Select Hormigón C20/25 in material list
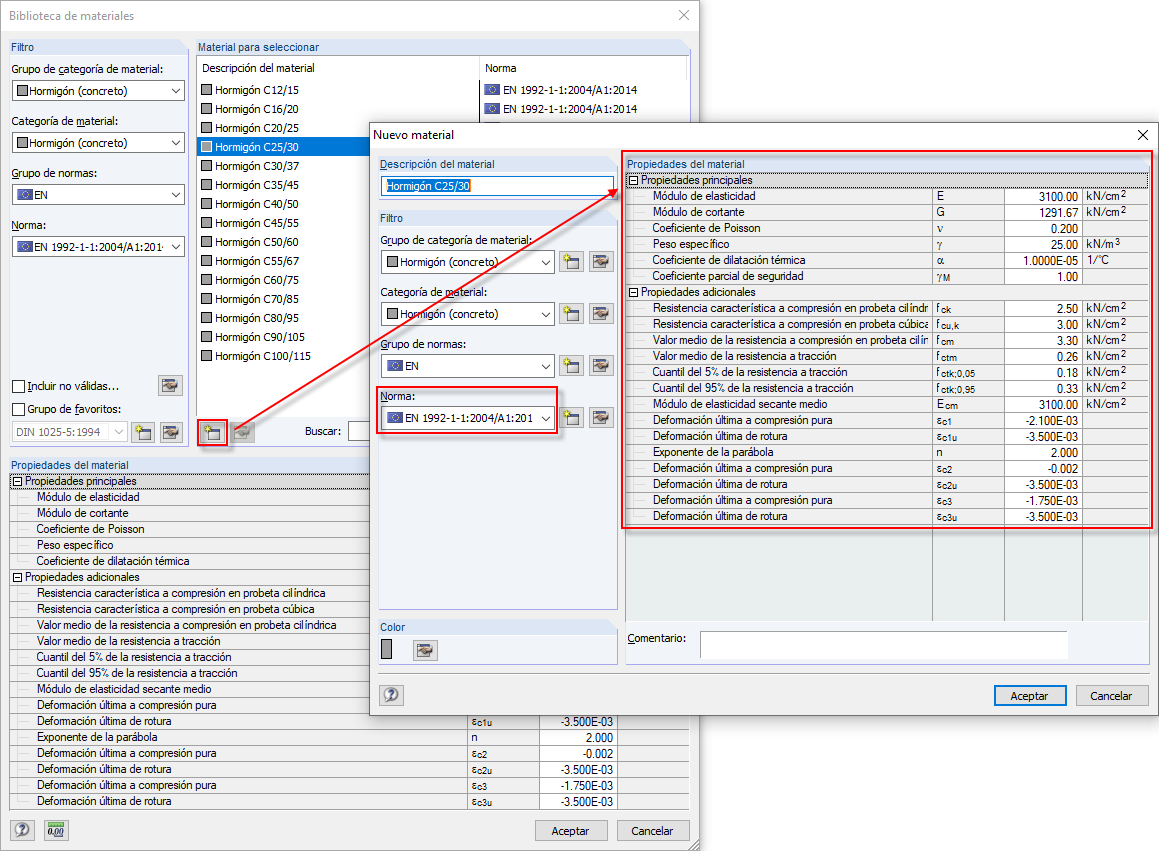The height and width of the screenshot is (851, 1159). (256, 128)
